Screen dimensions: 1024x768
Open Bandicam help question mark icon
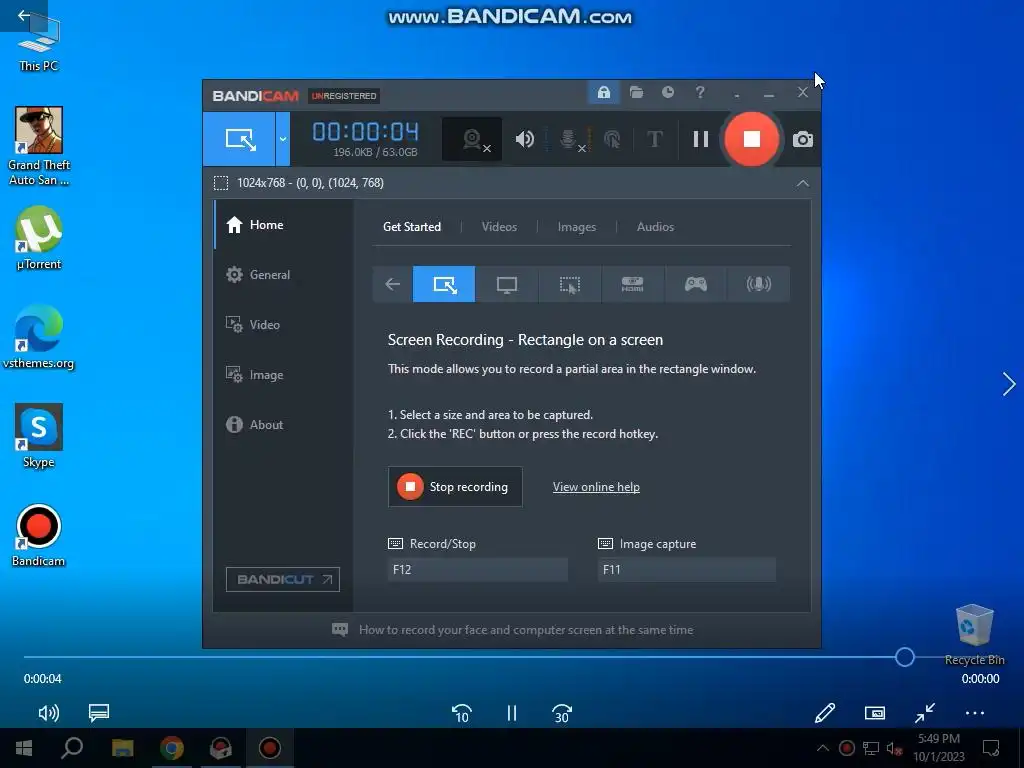point(700,92)
